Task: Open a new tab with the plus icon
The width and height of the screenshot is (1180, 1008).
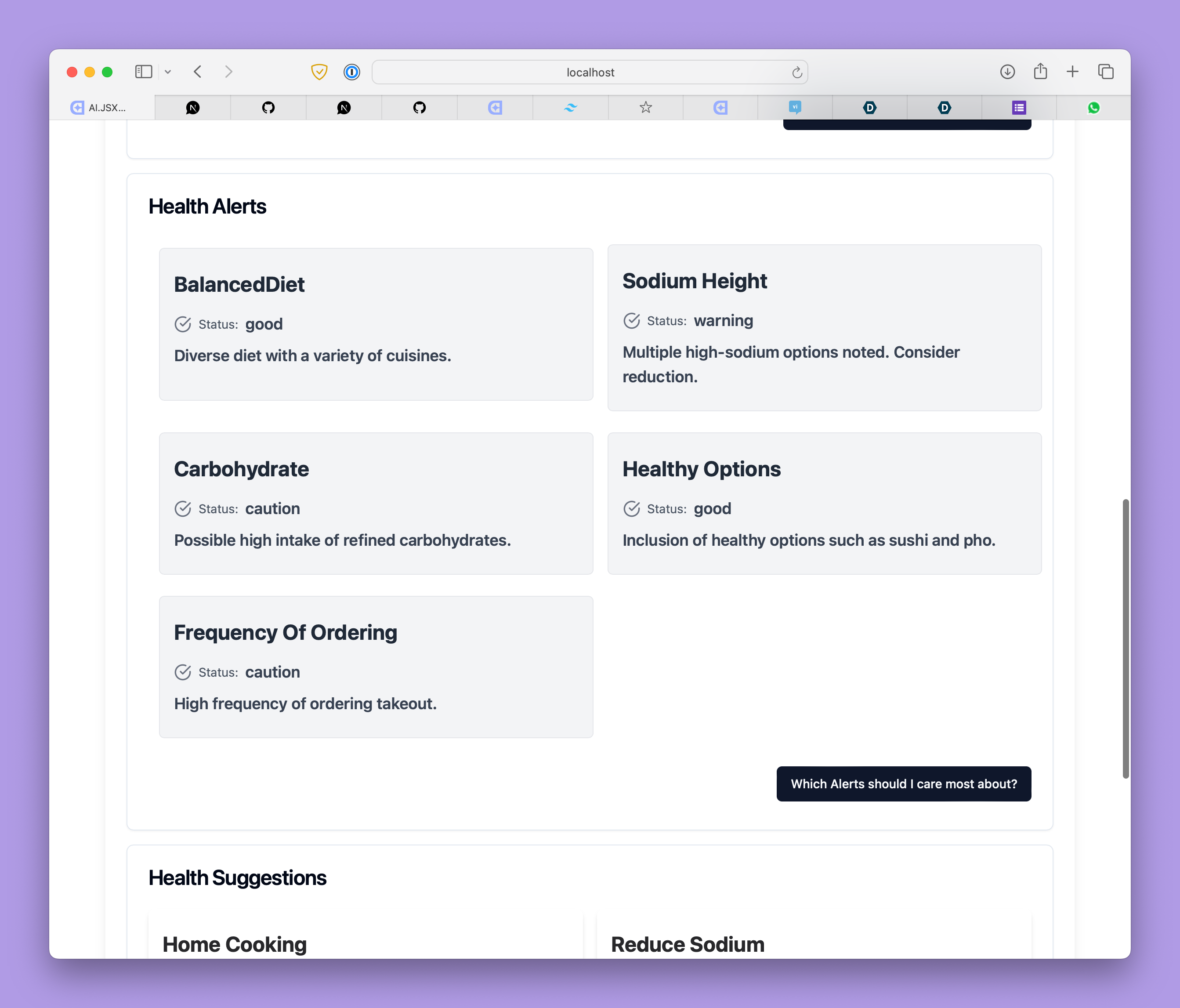Action: pos(1072,72)
